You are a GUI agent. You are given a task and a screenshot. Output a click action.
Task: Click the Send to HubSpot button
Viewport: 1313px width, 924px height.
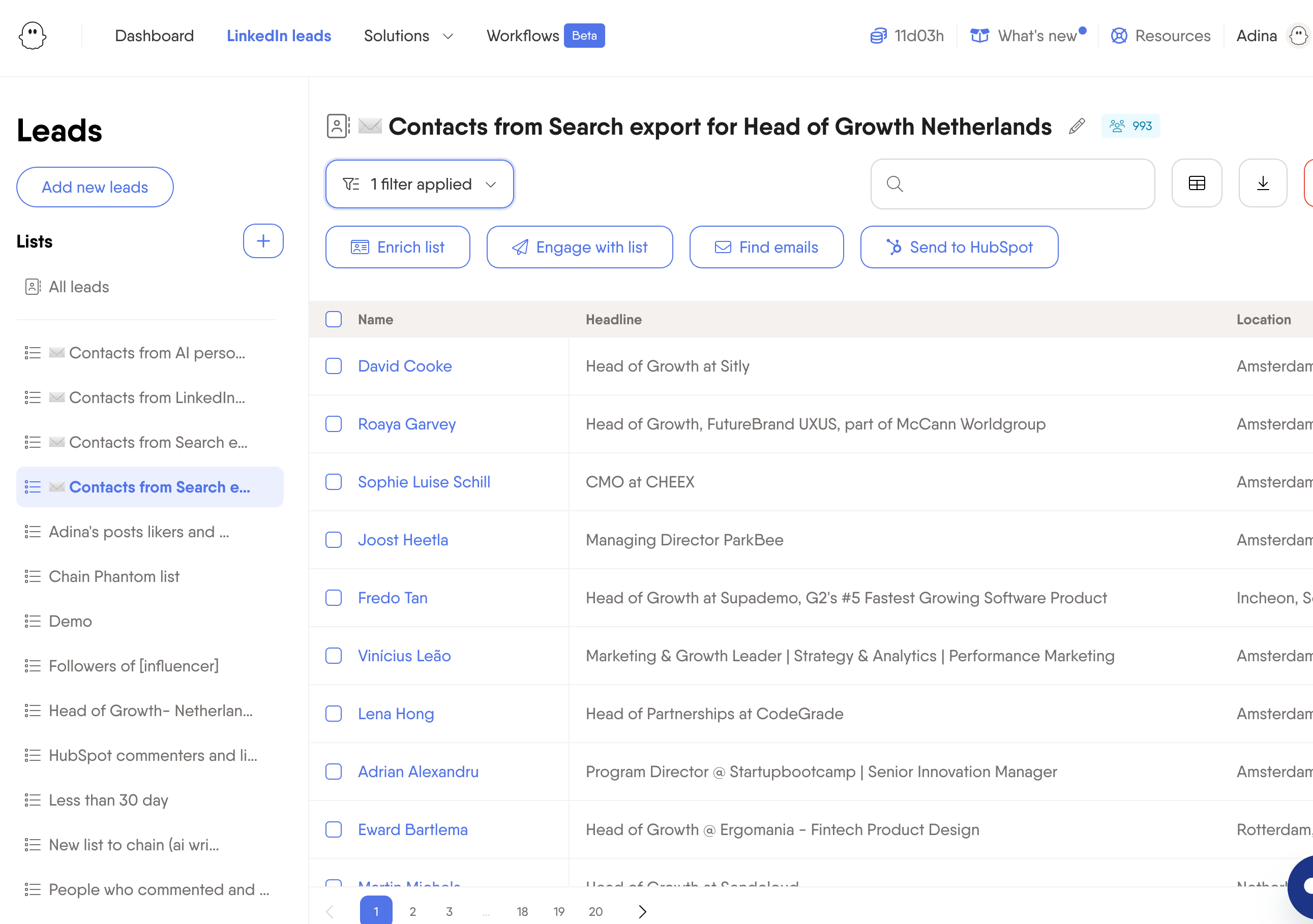pyautogui.click(x=959, y=247)
